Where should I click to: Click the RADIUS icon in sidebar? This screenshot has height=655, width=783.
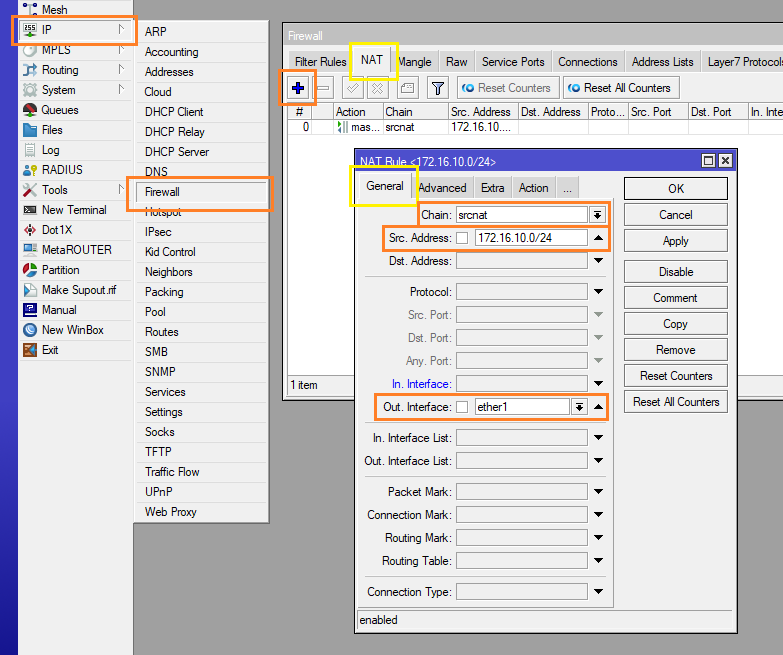pos(29,170)
